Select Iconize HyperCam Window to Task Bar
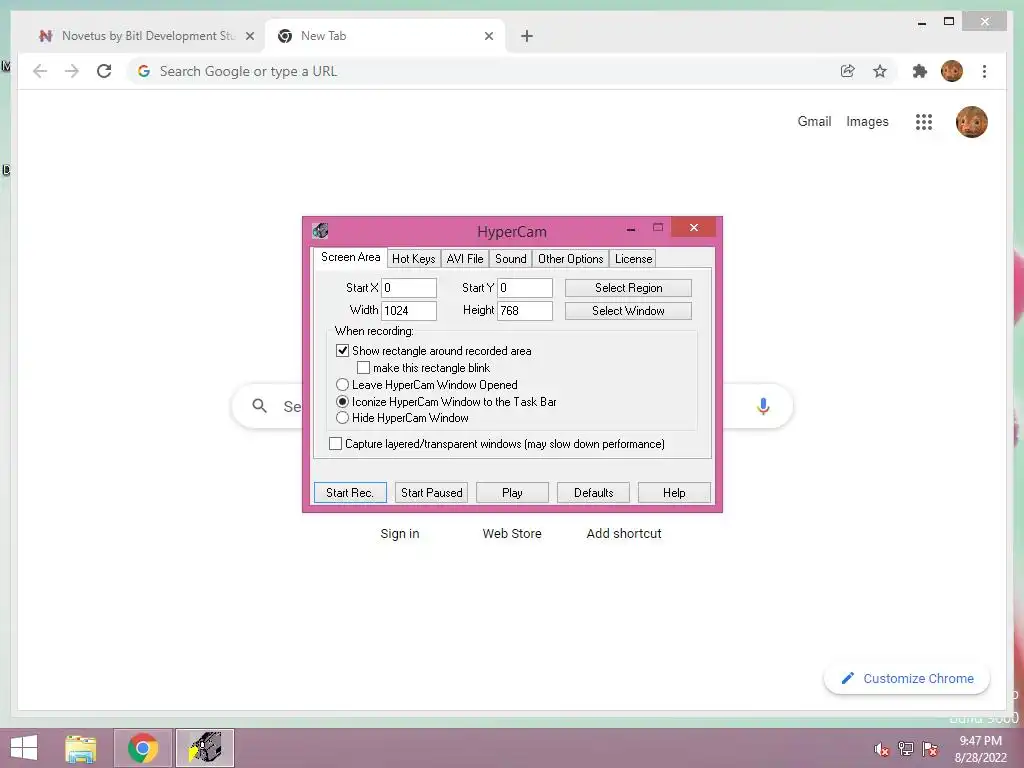 coord(342,402)
